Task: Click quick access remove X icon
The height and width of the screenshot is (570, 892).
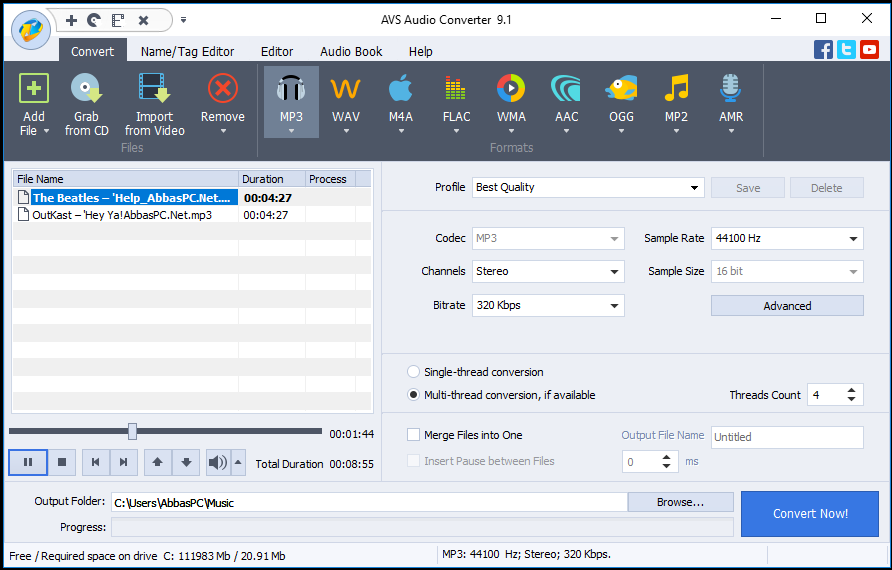Action: tap(143, 20)
